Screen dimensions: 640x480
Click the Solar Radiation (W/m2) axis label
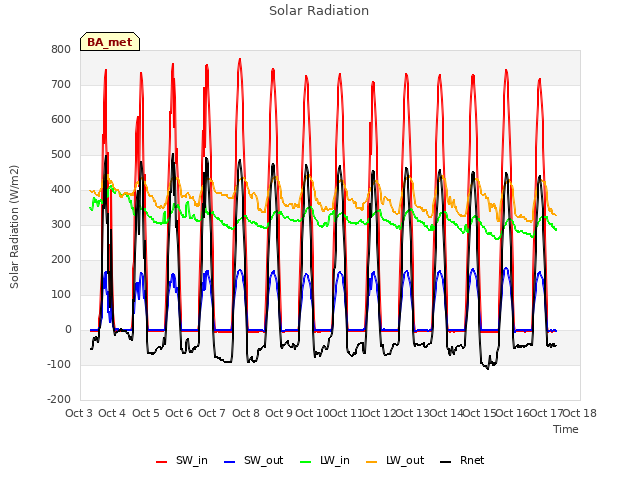pyautogui.click(x=14, y=227)
